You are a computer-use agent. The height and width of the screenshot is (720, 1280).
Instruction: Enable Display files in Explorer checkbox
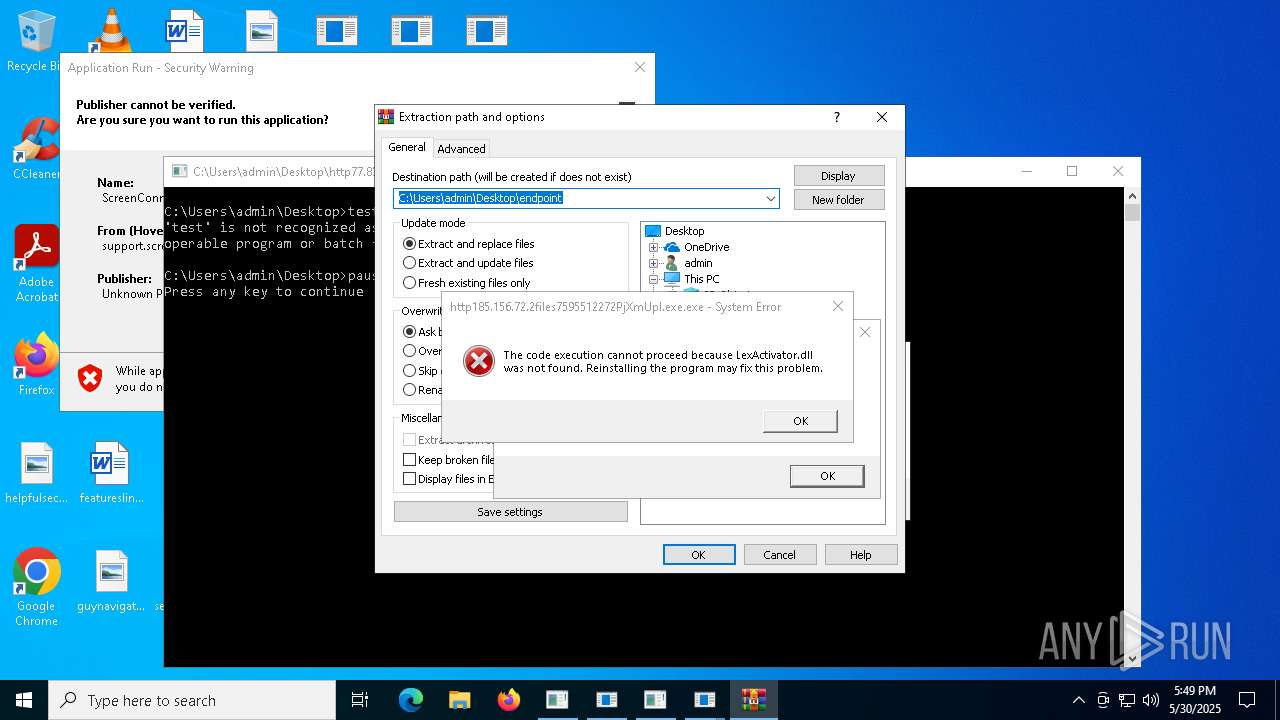409,479
